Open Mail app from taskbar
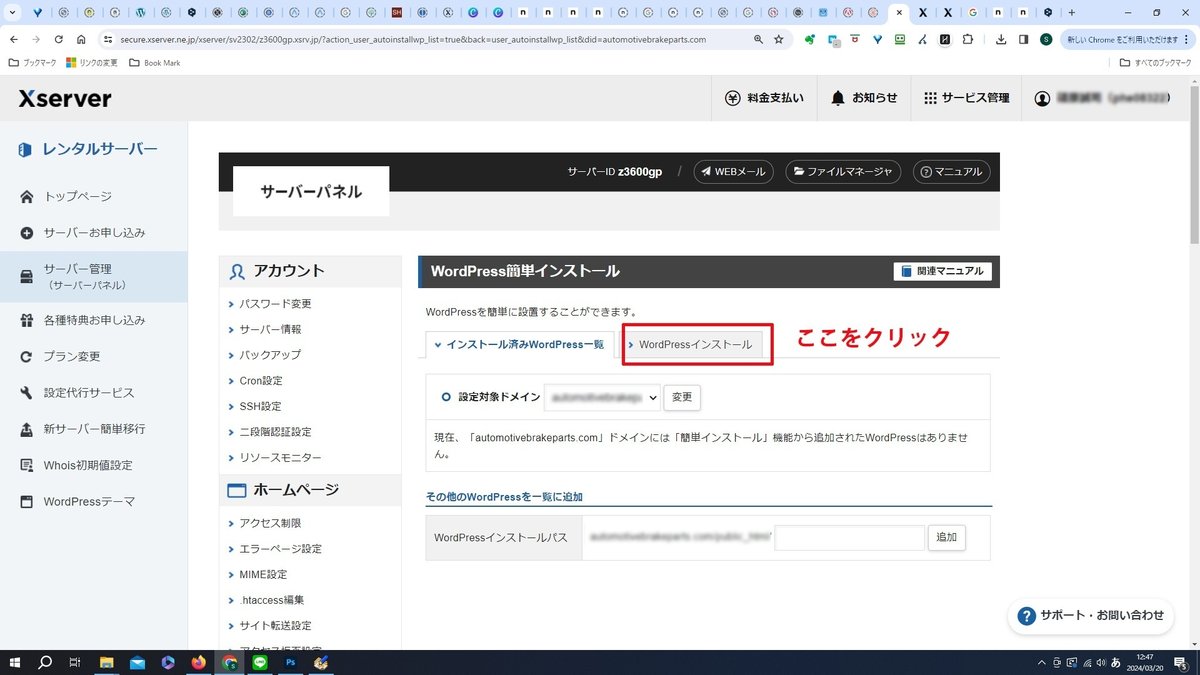This screenshot has height=675, width=1200. (x=137, y=662)
